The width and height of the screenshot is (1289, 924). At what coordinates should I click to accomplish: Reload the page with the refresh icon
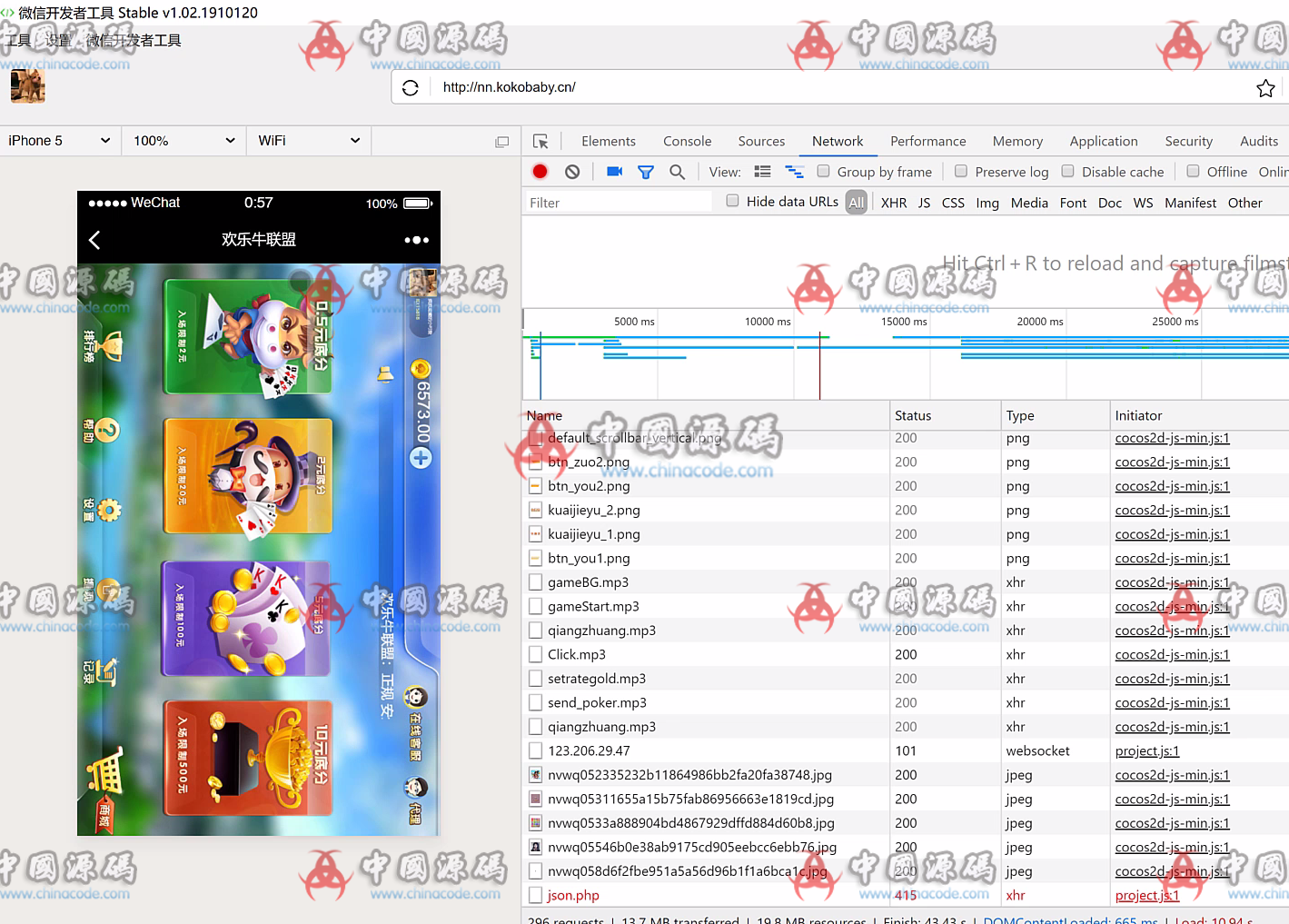(x=411, y=87)
